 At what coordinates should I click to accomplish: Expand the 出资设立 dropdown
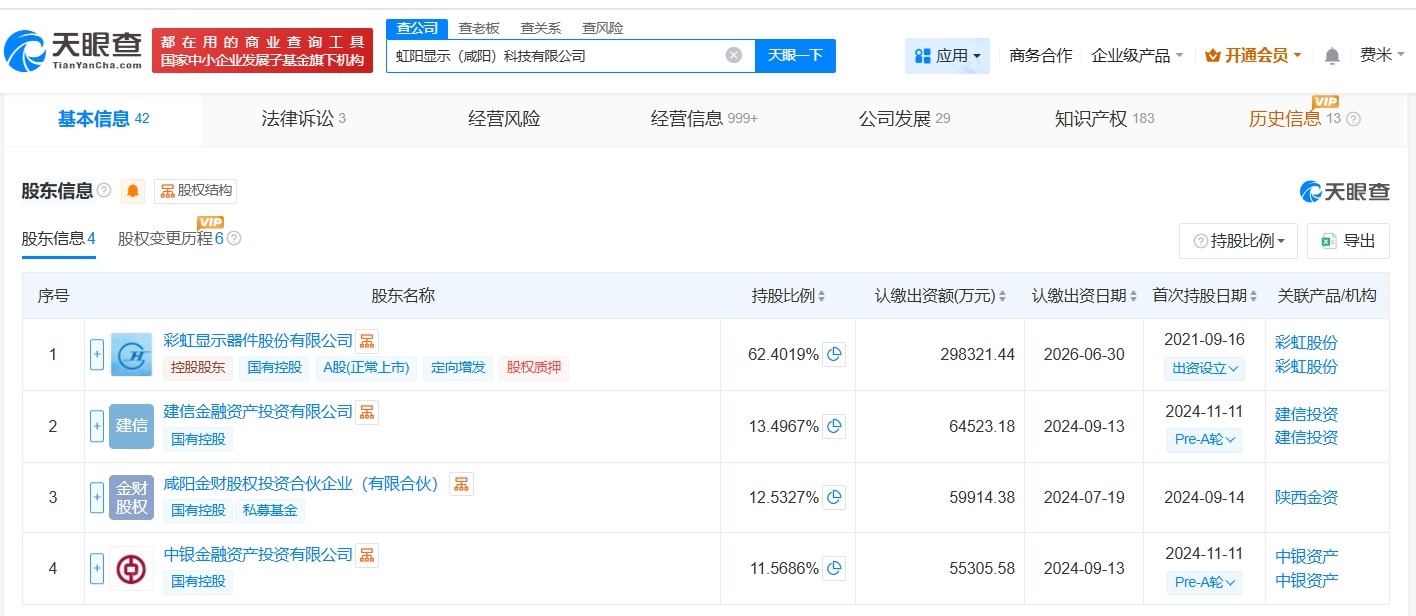[1204, 367]
